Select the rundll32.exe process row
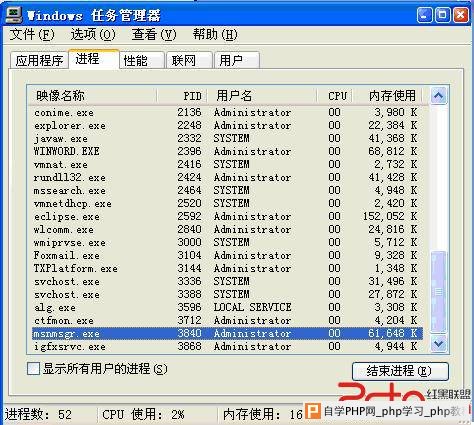The height and width of the screenshot is (425, 474). tap(227, 177)
